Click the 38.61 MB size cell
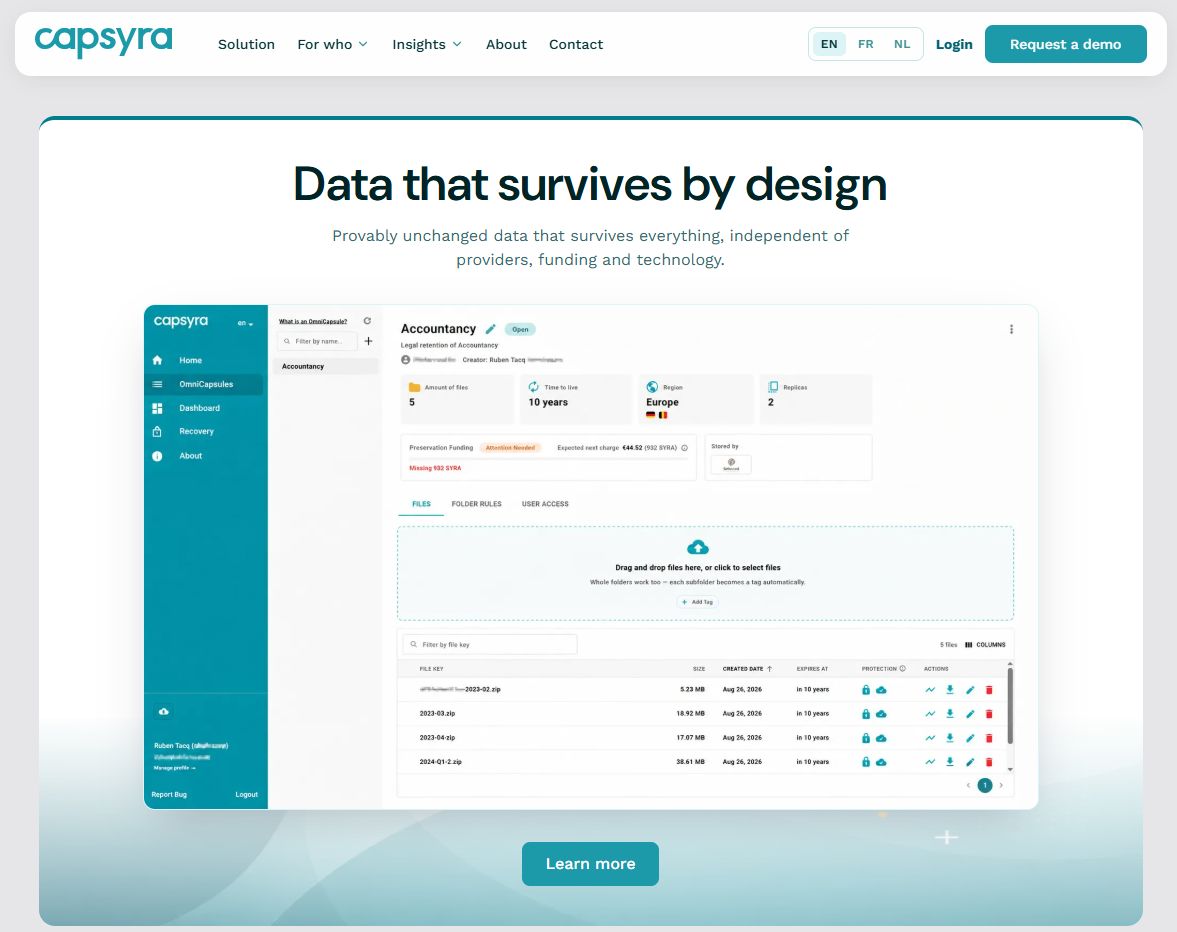This screenshot has width=1177, height=932. click(x=690, y=762)
